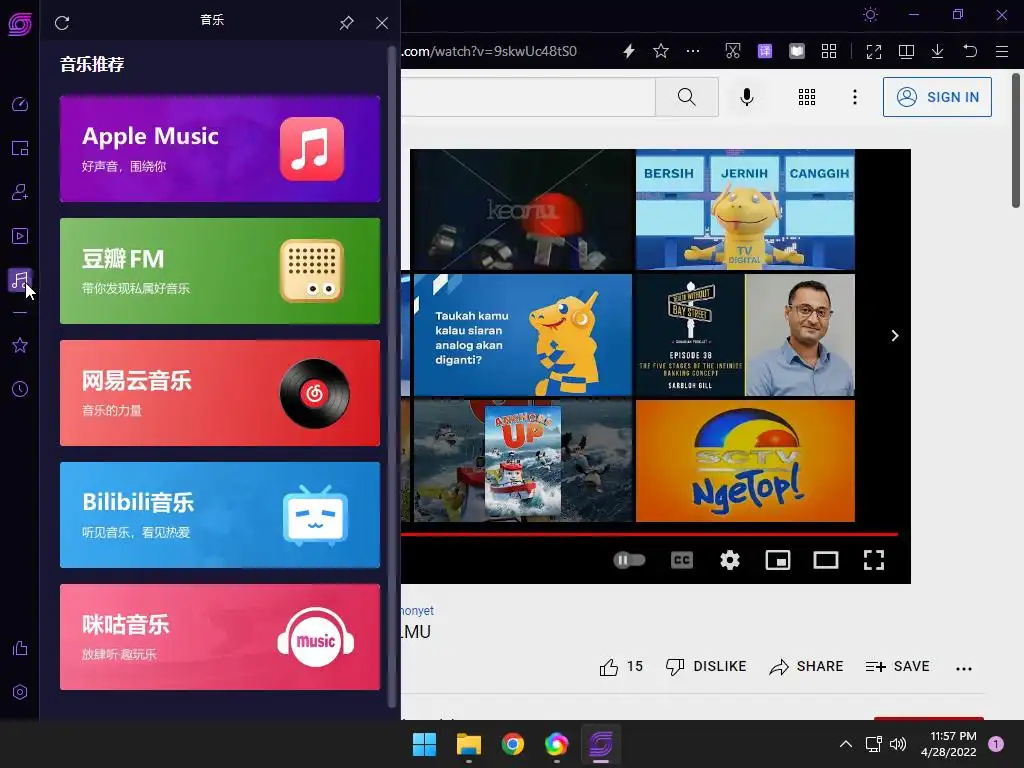This screenshot has width=1024, height=768.
Task: Open the SCTV NgeTop suggested video thumbnail
Action: pyautogui.click(x=745, y=460)
